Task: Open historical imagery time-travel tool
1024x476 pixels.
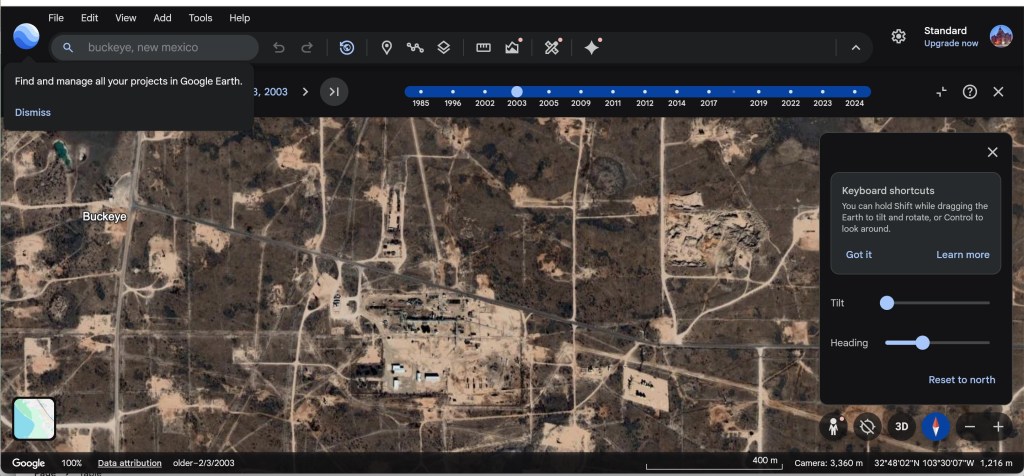Action: [347, 47]
